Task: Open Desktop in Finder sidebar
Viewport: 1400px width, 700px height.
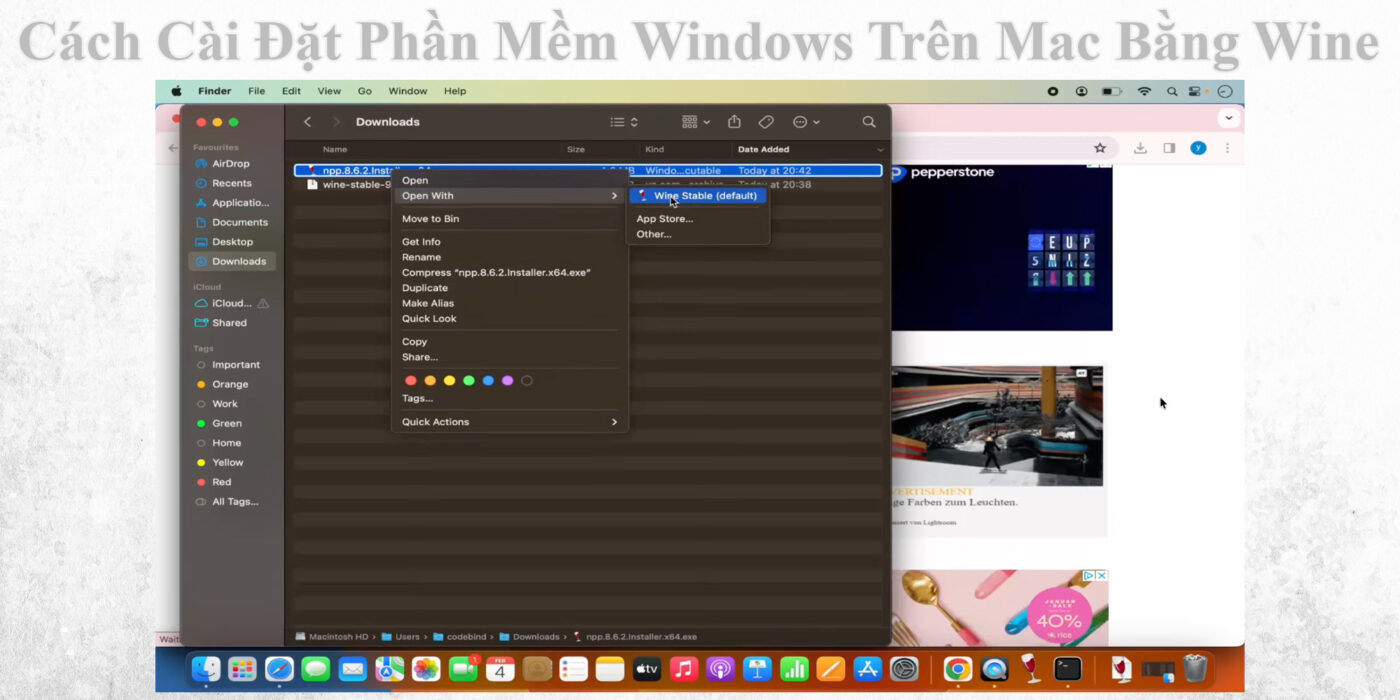Action: (231, 242)
